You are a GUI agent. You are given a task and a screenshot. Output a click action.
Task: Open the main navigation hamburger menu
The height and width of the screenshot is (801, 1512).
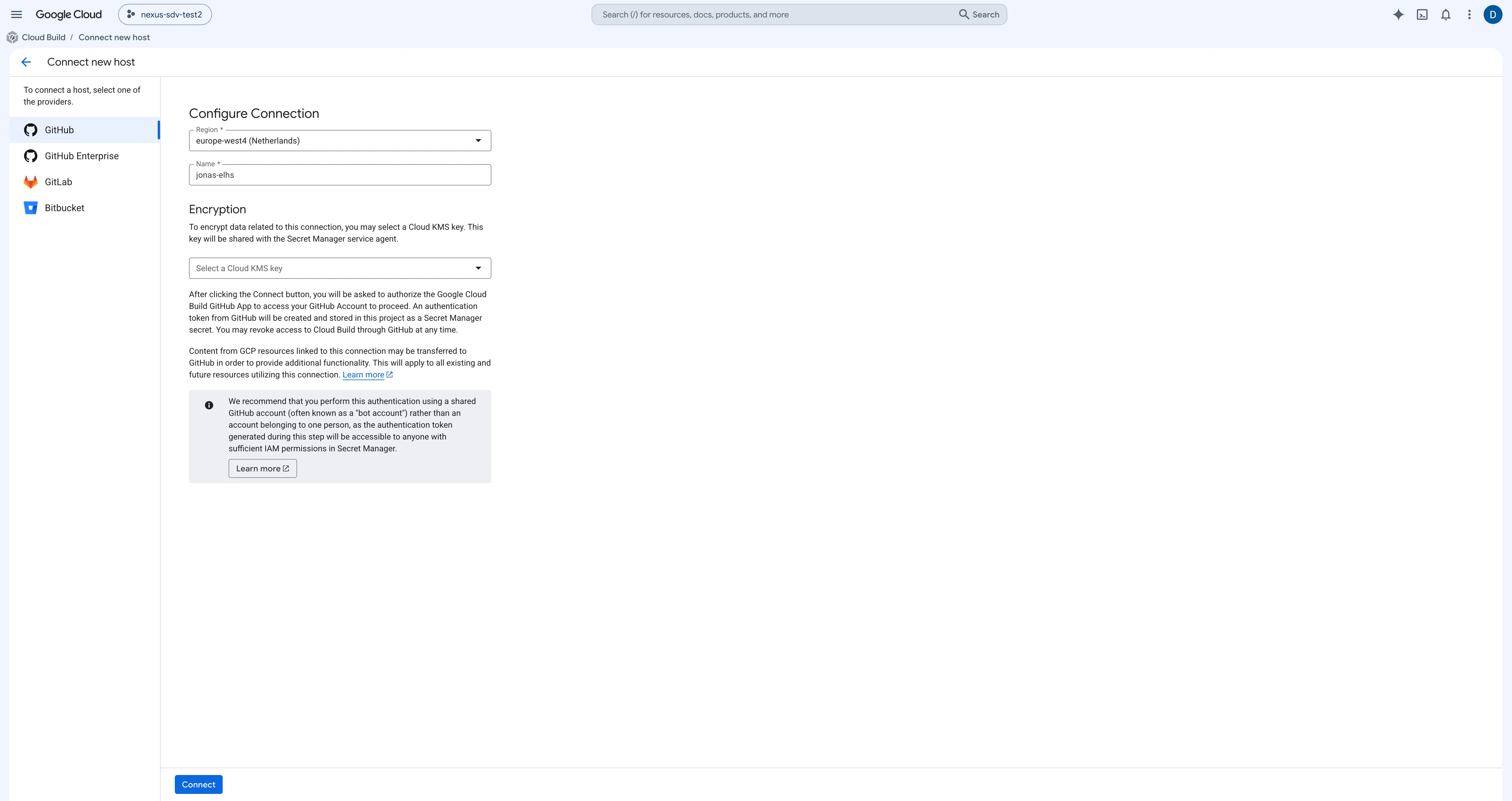tap(17, 15)
